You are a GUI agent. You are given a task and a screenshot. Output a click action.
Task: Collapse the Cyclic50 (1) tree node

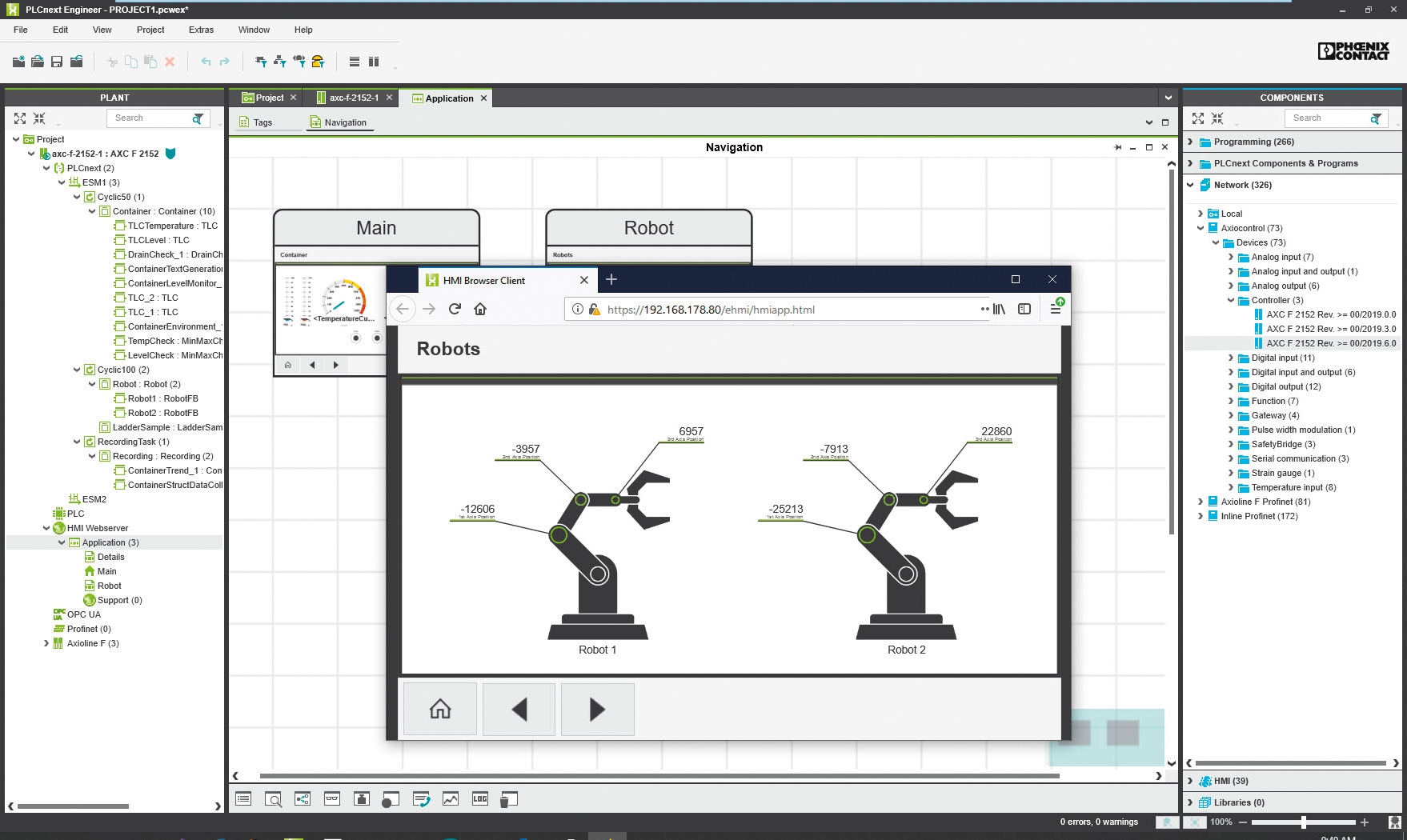click(78, 197)
